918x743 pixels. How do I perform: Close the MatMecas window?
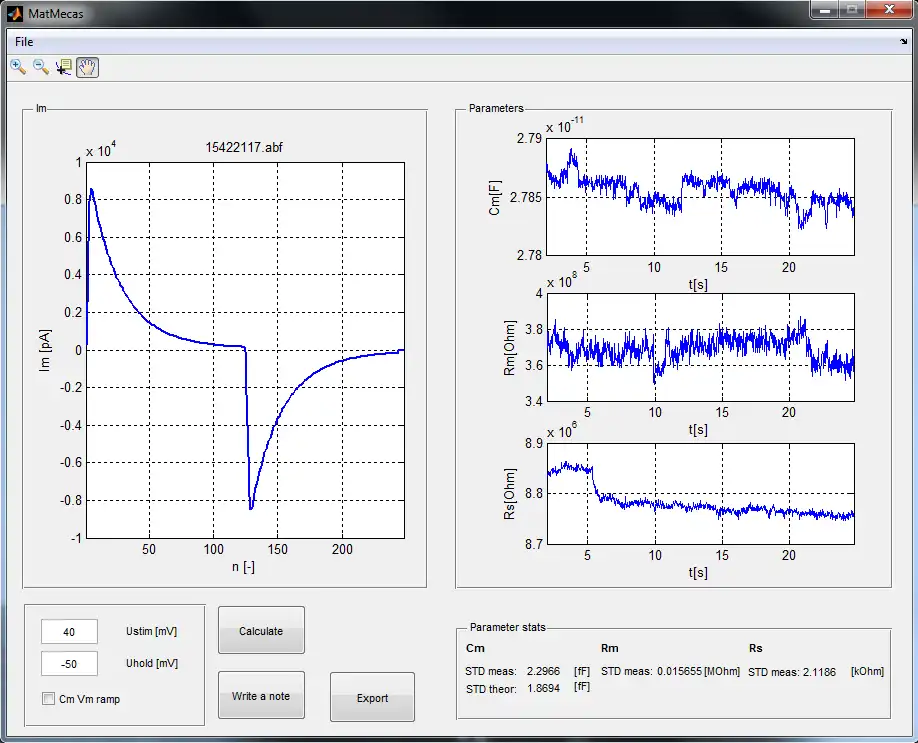click(x=889, y=10)
